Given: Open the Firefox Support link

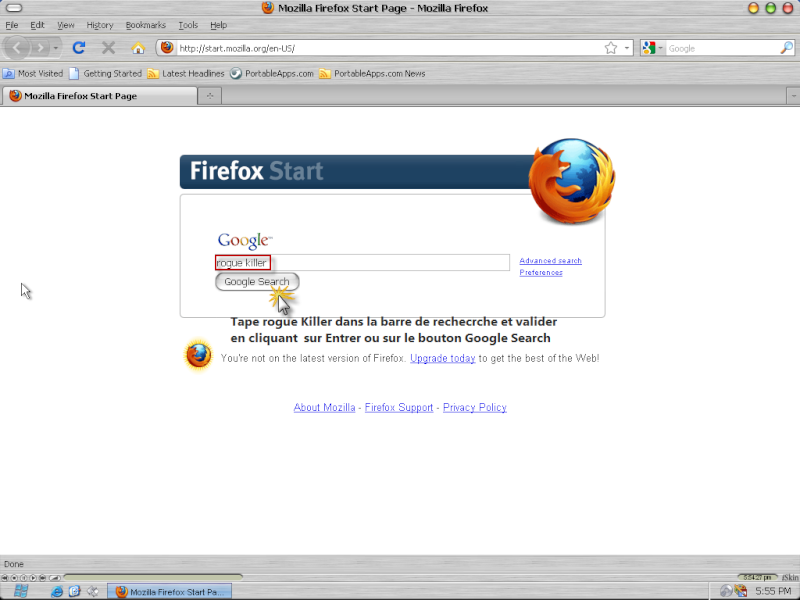Looking at the screenshot, I should (398, 407).
